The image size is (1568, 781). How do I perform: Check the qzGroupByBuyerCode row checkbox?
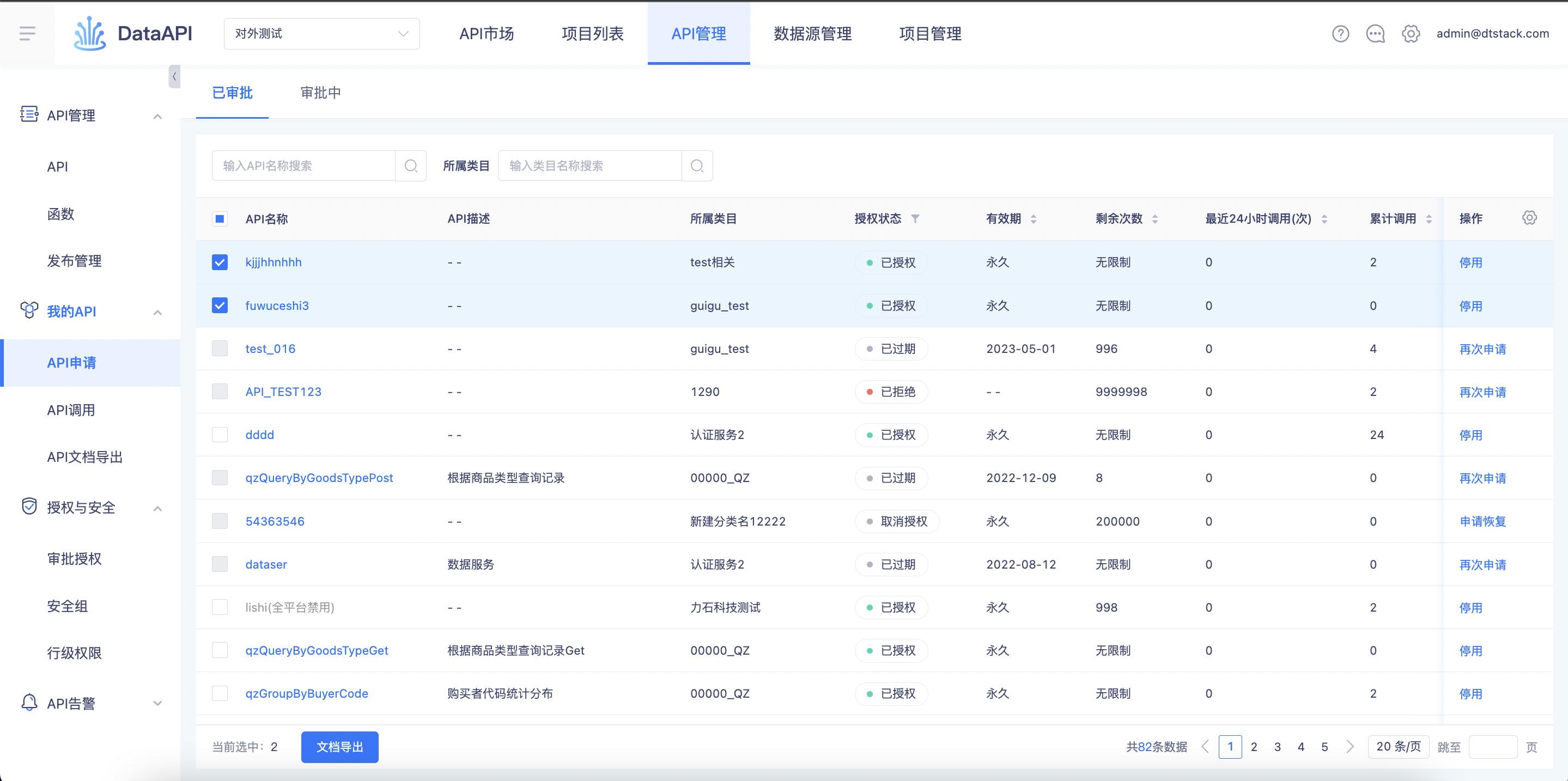[x=220, y=693]
